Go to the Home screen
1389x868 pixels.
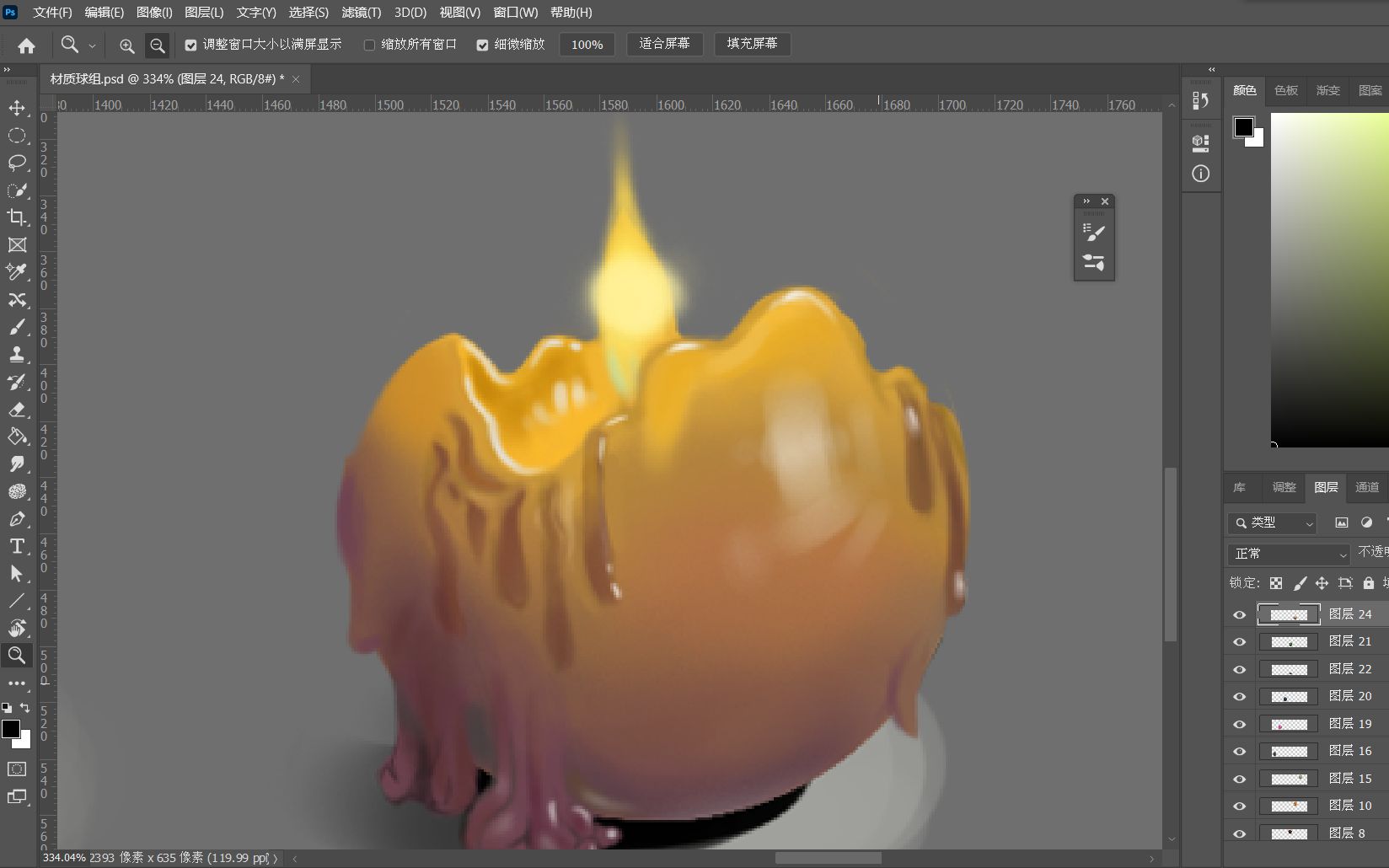[x=27, y=46]
